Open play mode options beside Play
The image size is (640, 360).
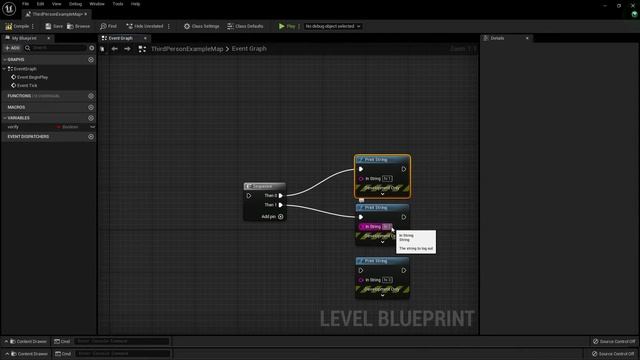[x=299, y=26]
